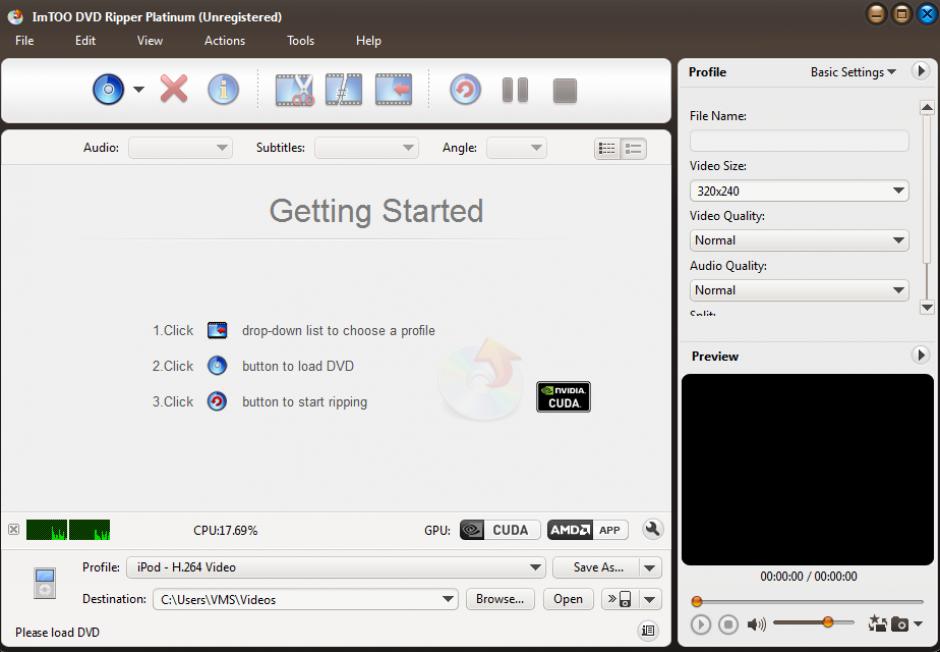The image size is (940, 652).
Task: Expand the Preview panel arrow
Action: tap(920, 355)
